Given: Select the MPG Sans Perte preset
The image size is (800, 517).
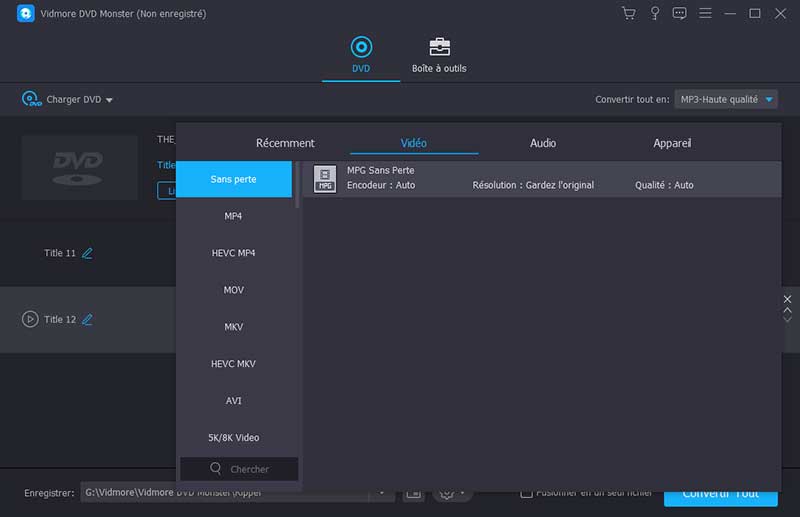Looking at the screenshot, I should coord(542,179).
